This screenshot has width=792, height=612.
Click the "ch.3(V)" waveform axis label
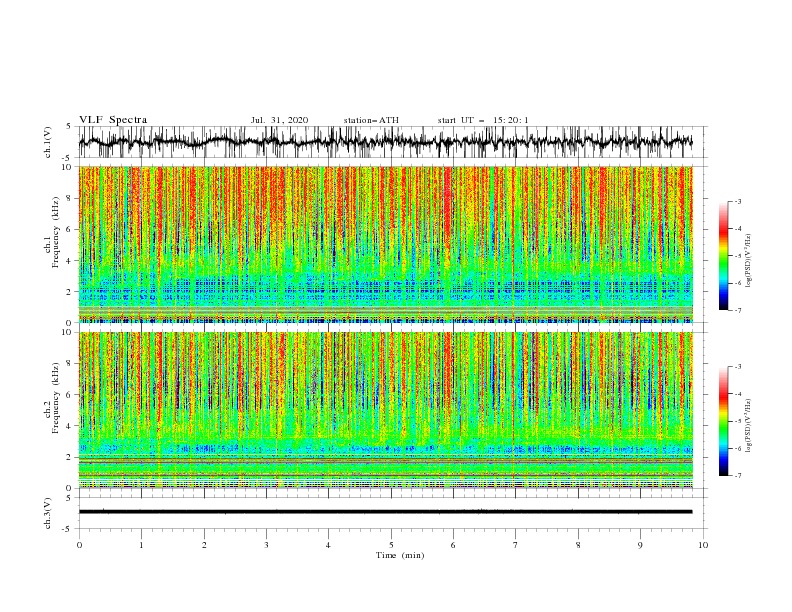pos(48,513)
